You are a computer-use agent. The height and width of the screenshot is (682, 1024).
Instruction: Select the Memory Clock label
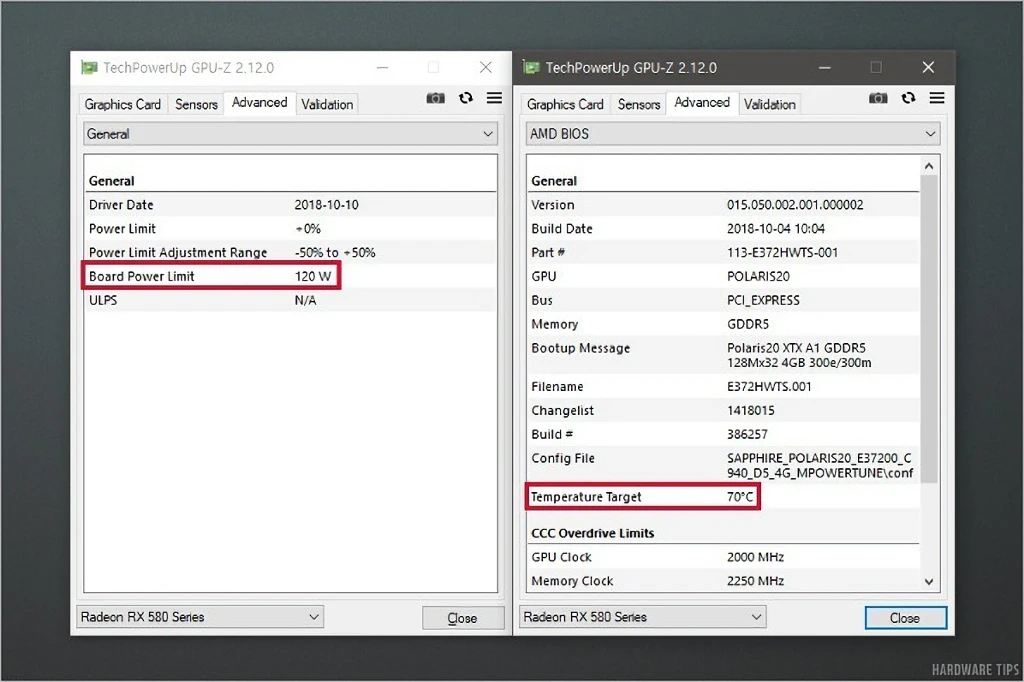coord(572,581)
